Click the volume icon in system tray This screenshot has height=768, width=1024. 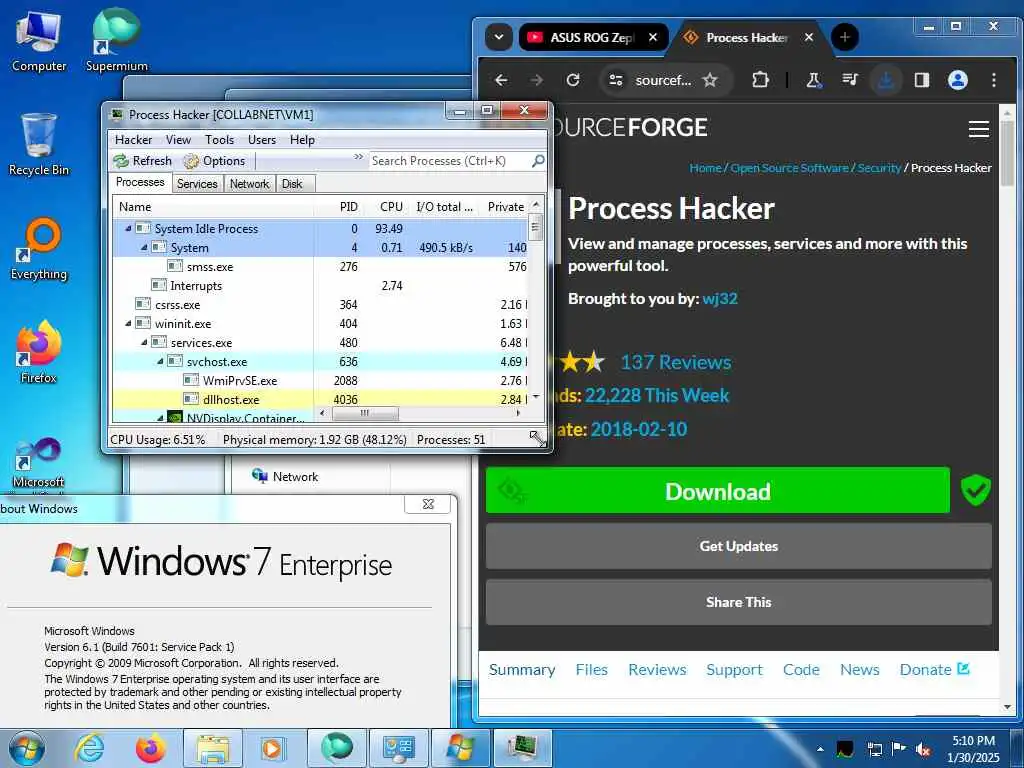(x=923, y=749)
